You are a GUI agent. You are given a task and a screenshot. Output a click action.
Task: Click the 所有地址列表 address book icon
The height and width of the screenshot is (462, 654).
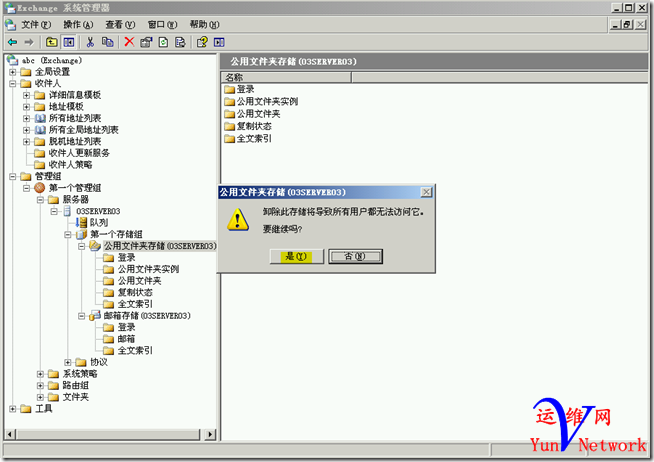40,118
